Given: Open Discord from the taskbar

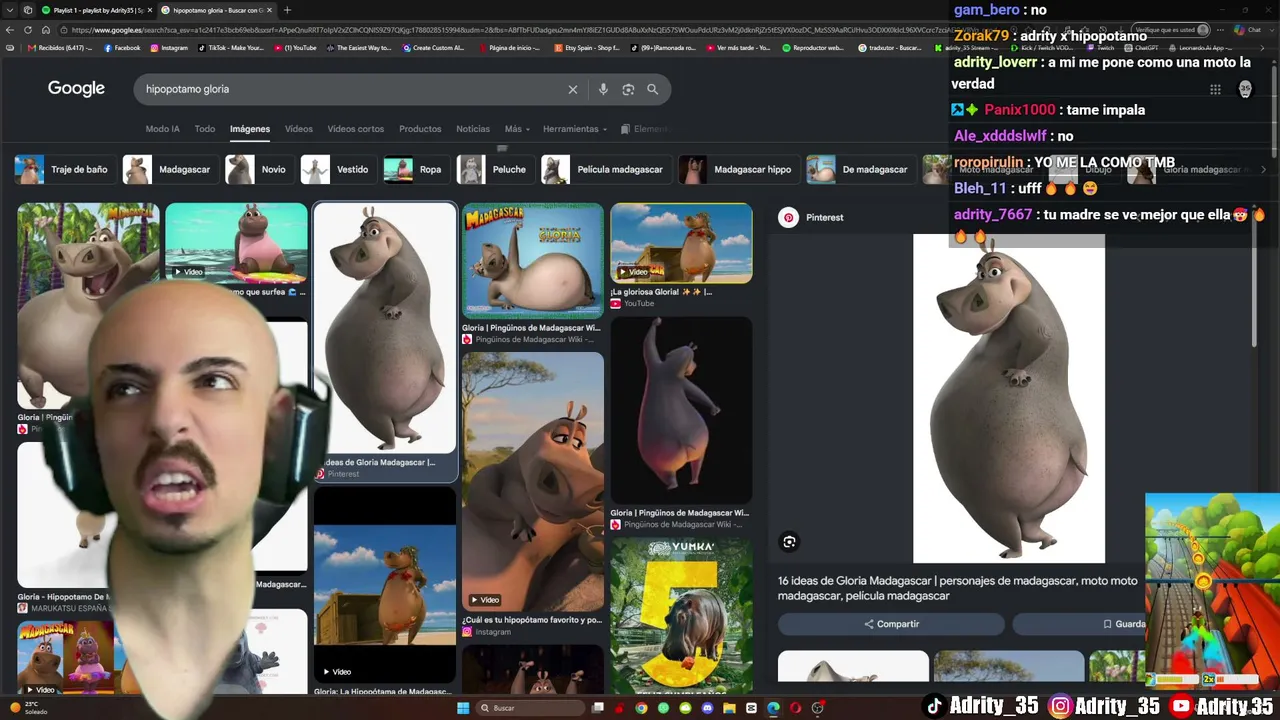Looking at the screenshot, I should [x=707, y=708].
